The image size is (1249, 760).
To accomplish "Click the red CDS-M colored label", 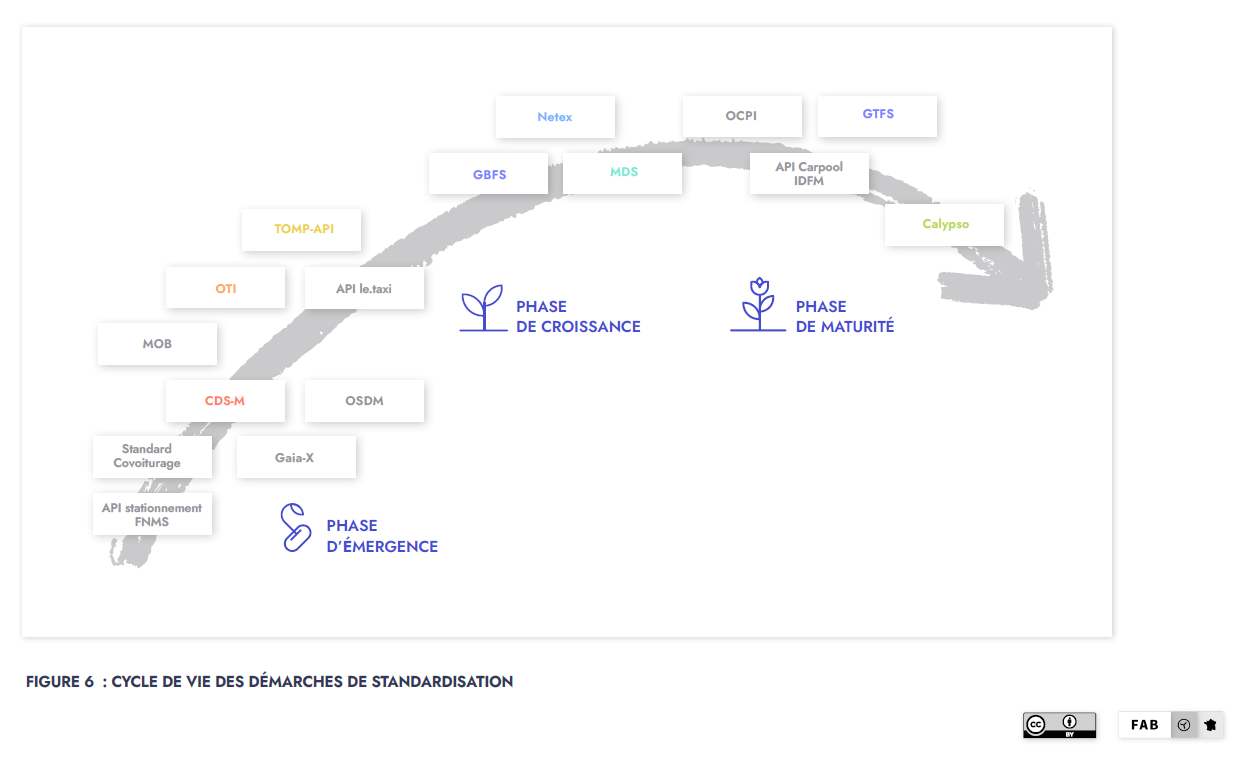I will tap(224, 400).
